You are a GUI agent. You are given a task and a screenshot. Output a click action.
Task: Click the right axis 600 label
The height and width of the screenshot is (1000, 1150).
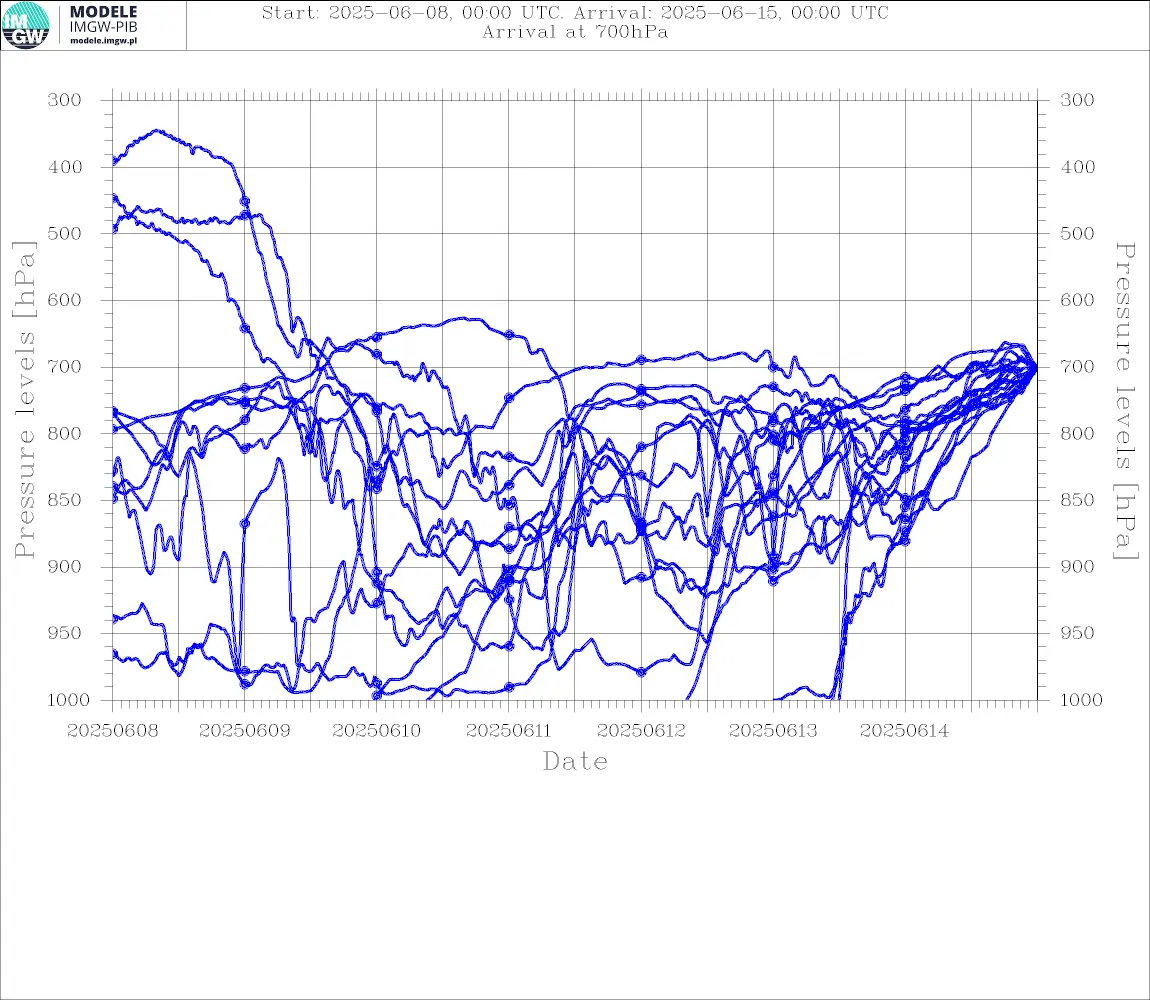1077,300
